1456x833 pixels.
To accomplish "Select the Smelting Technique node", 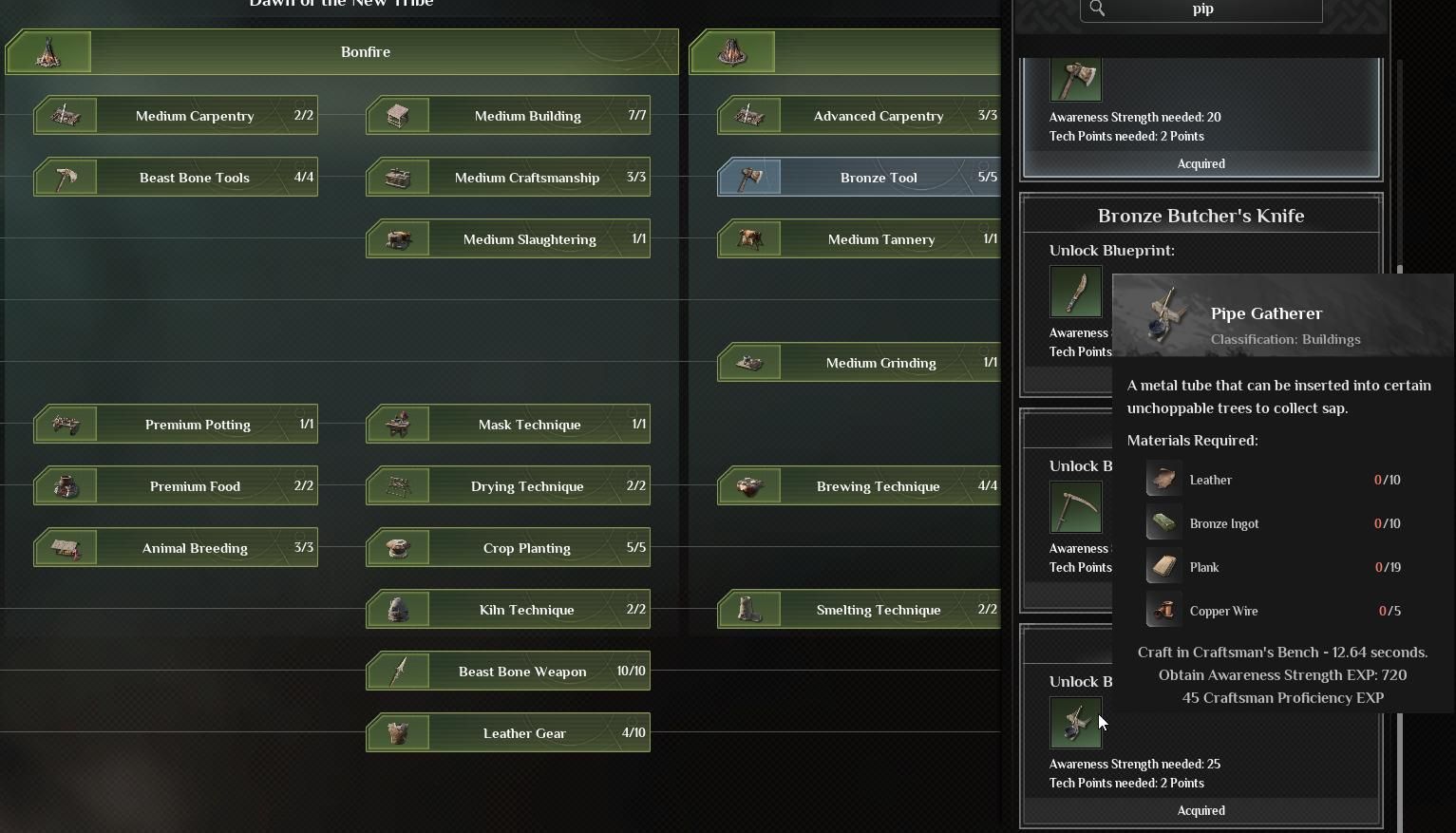I will click(878, 610).
